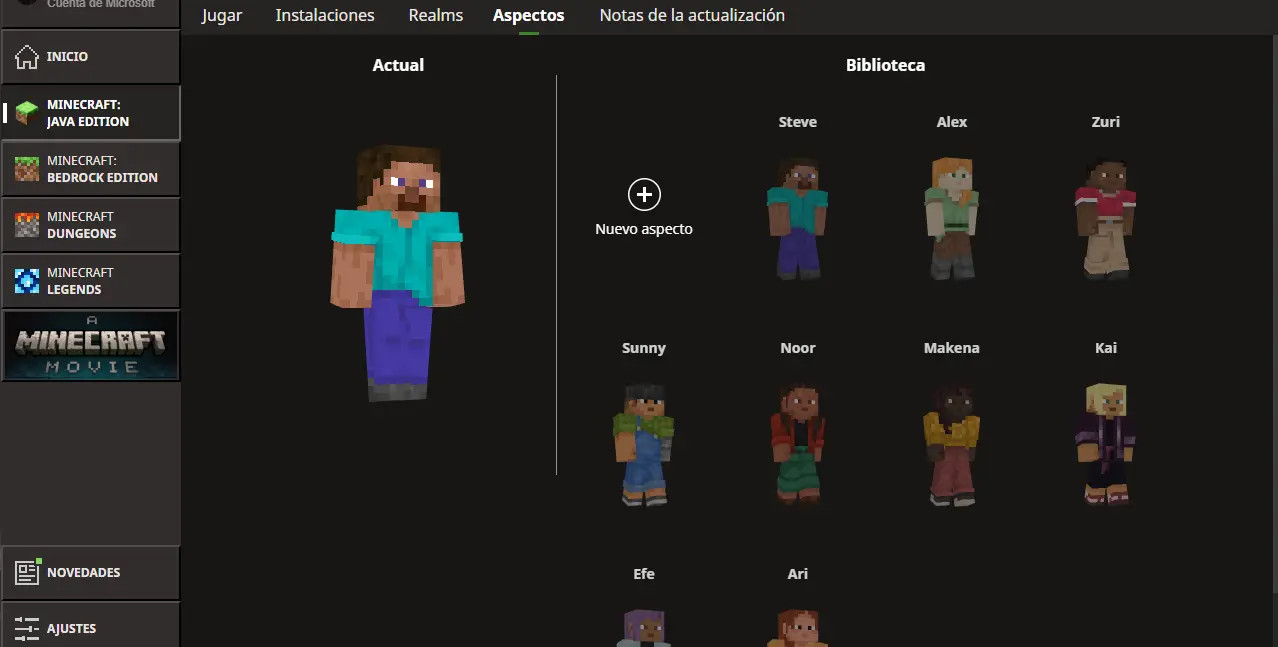The width and height of the screenshot is (1278, 647).
Task: Select the Java Edition grass block icon
Action: (x=27, y=113)
